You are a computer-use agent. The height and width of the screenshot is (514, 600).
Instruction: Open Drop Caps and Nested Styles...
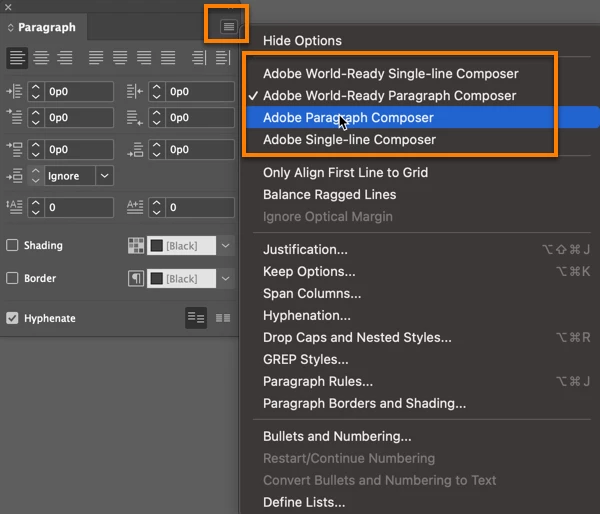(357, 338)
